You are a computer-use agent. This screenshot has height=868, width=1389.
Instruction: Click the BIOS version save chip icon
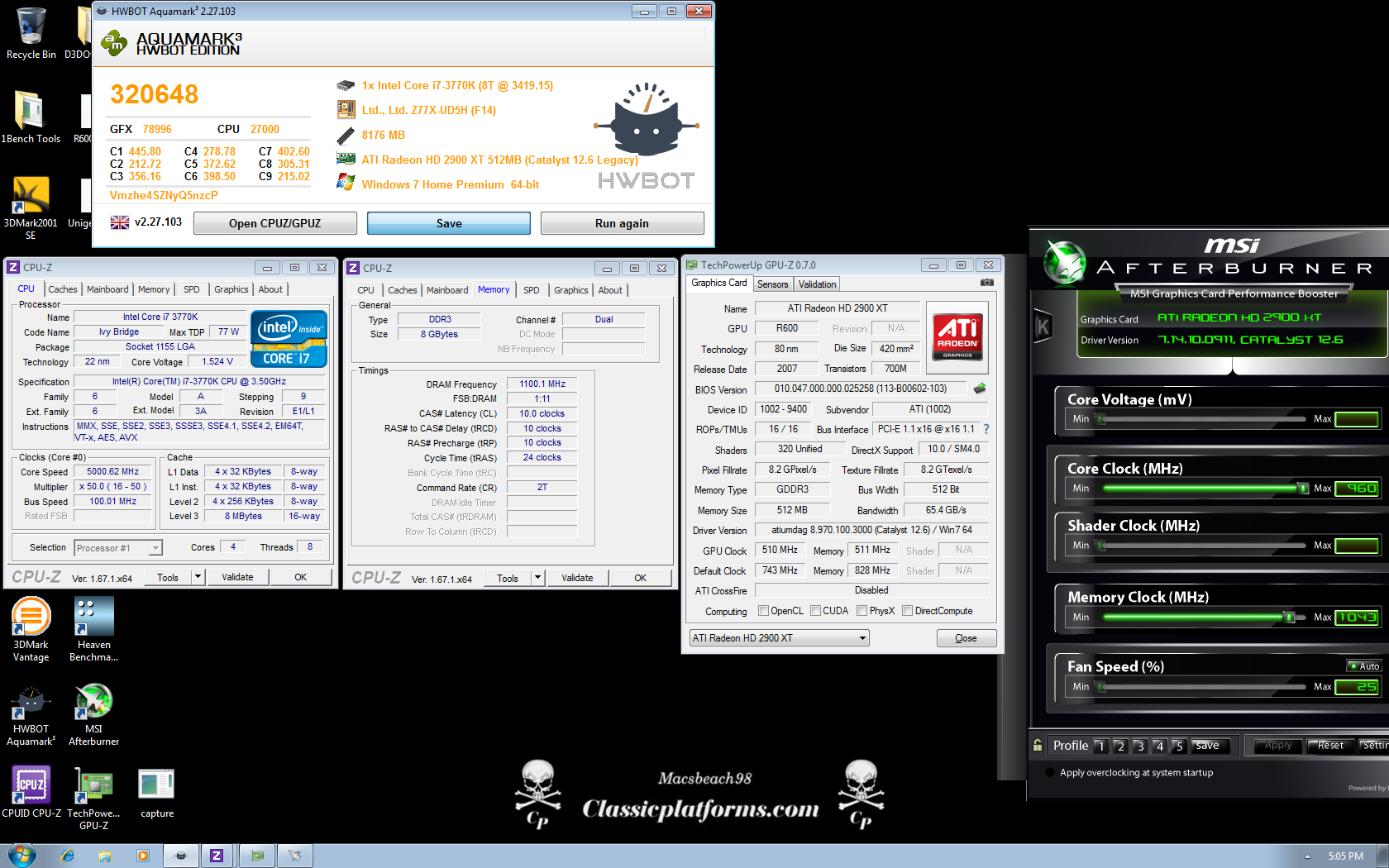point(980,389)
